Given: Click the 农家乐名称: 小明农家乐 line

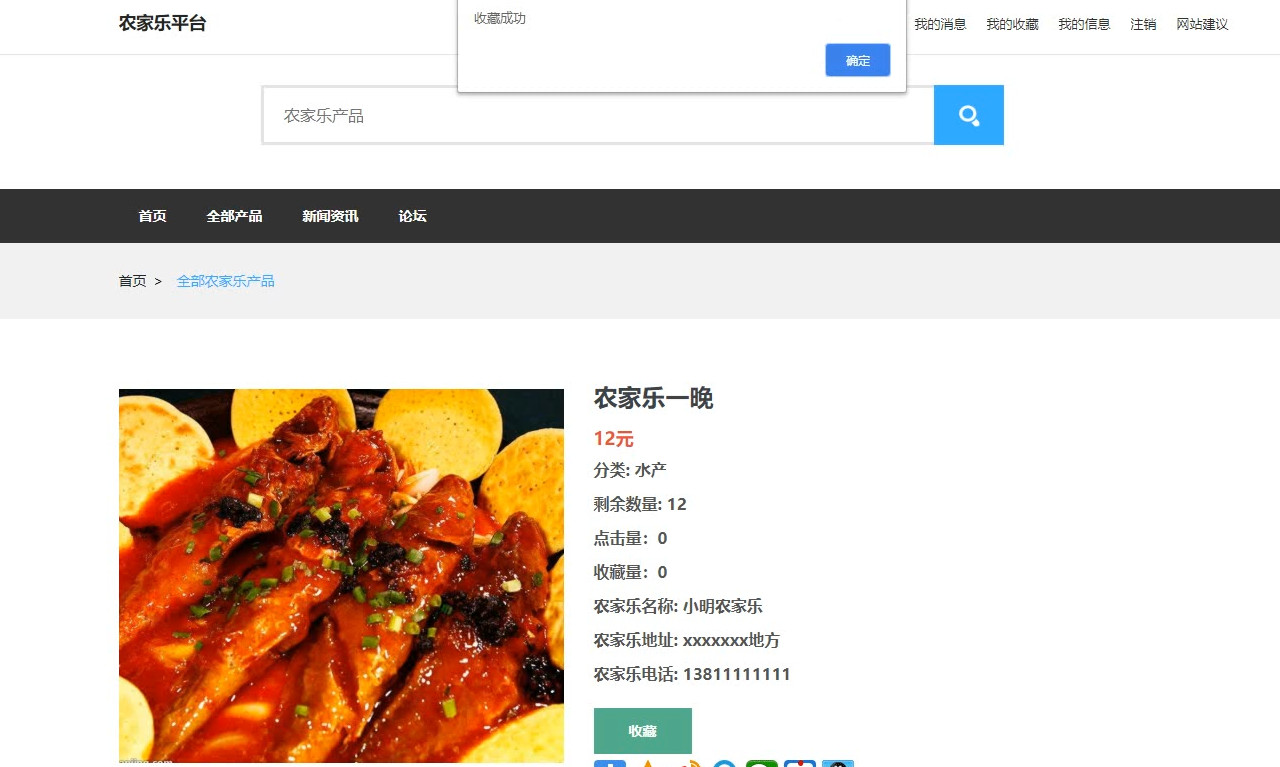Looking at the screenshot, I should (678, 606).
